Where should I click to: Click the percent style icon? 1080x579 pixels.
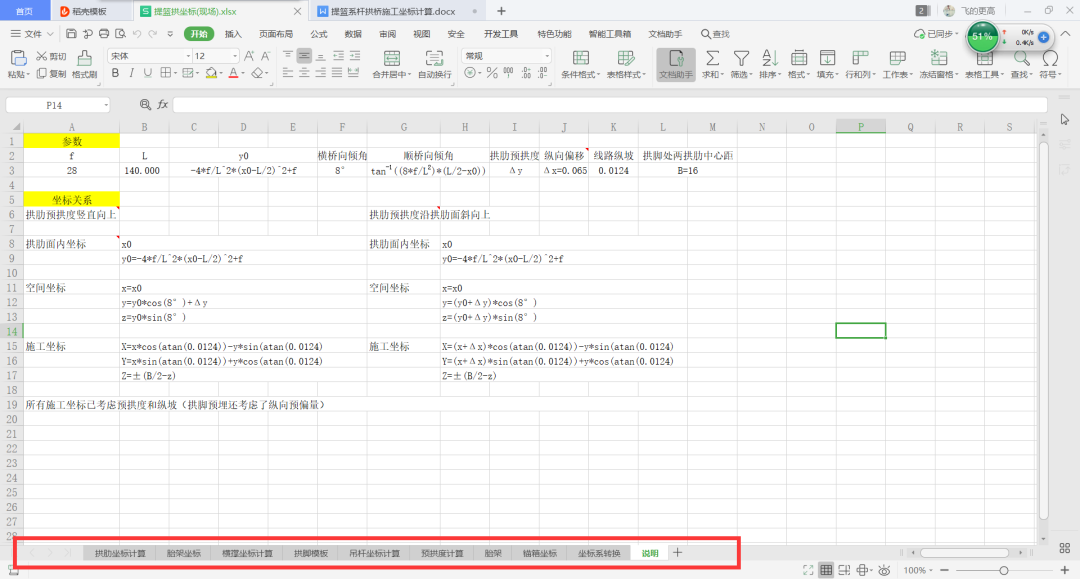pyautogui.click(x=492, y=73)
